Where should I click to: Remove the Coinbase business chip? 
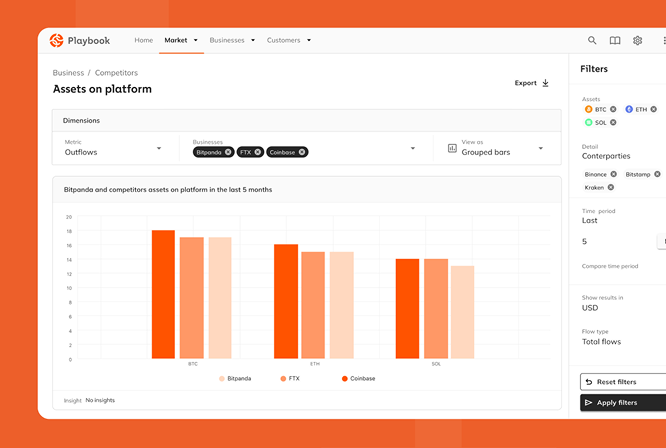point(302,152)
